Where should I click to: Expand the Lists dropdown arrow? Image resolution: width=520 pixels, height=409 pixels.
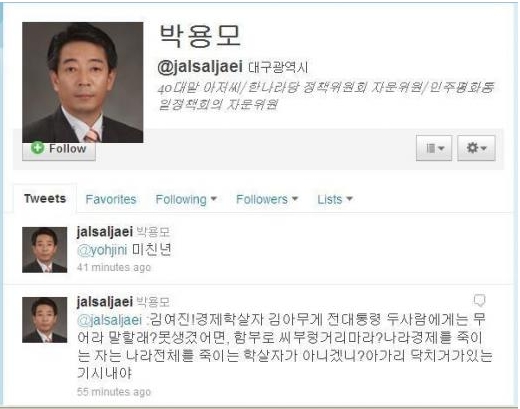pyautogui.click(x=349, y=199)
